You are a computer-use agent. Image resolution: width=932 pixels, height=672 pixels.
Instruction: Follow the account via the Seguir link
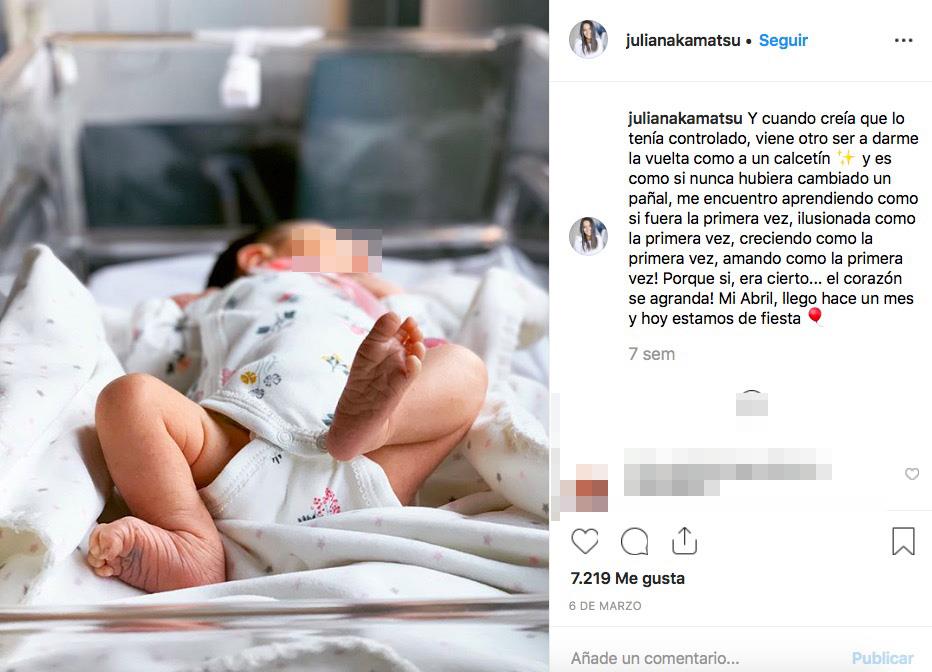[x=783, y=40]
